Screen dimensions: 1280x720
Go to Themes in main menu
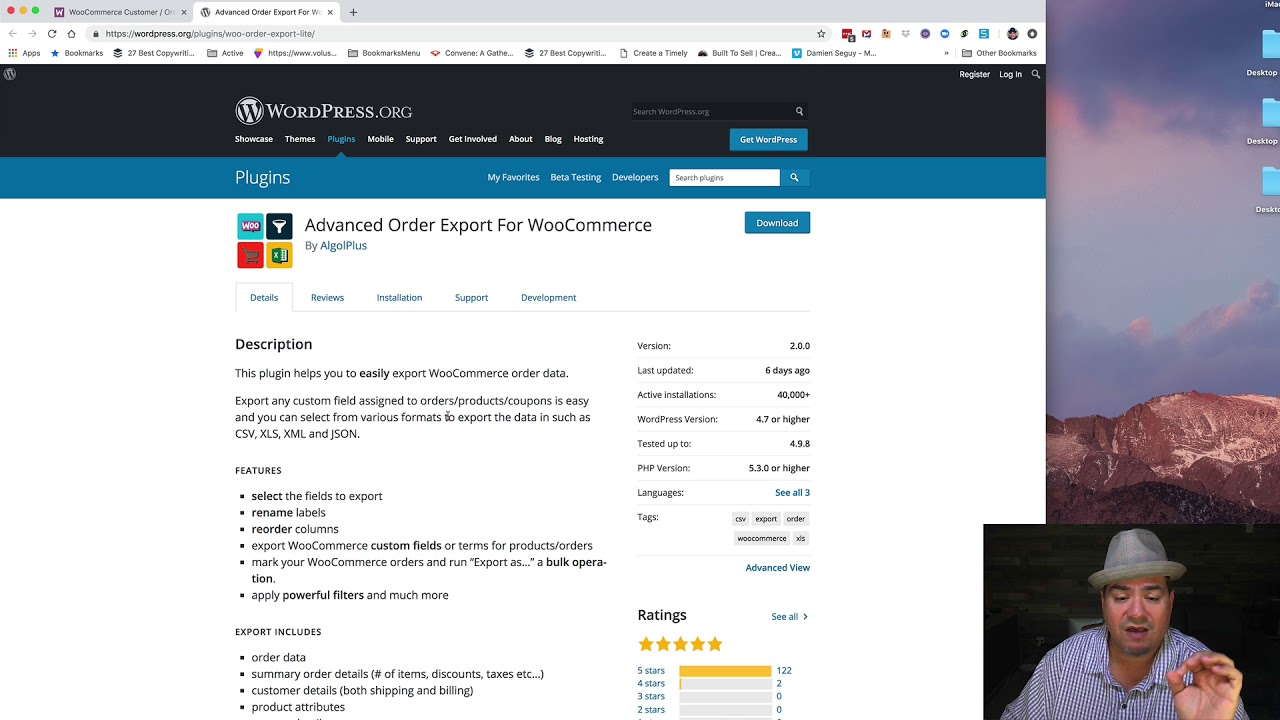pos(300,139)
